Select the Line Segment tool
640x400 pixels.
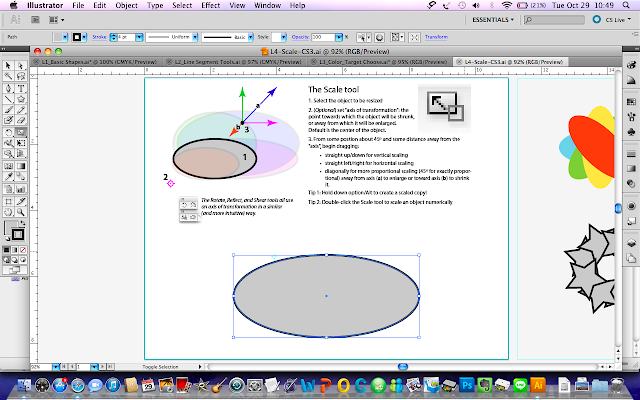coord(8,99)
